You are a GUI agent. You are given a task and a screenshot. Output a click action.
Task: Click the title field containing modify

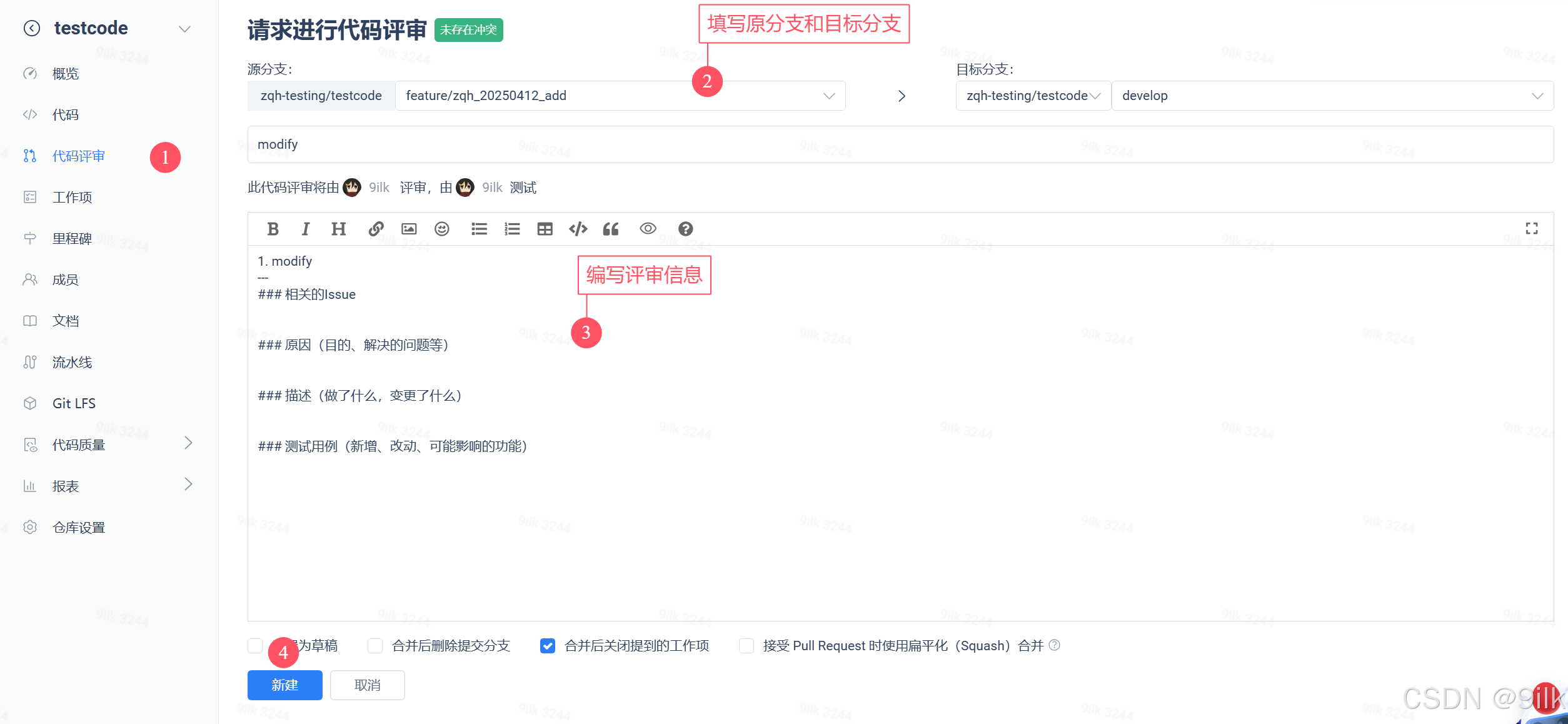click(900, 144)
